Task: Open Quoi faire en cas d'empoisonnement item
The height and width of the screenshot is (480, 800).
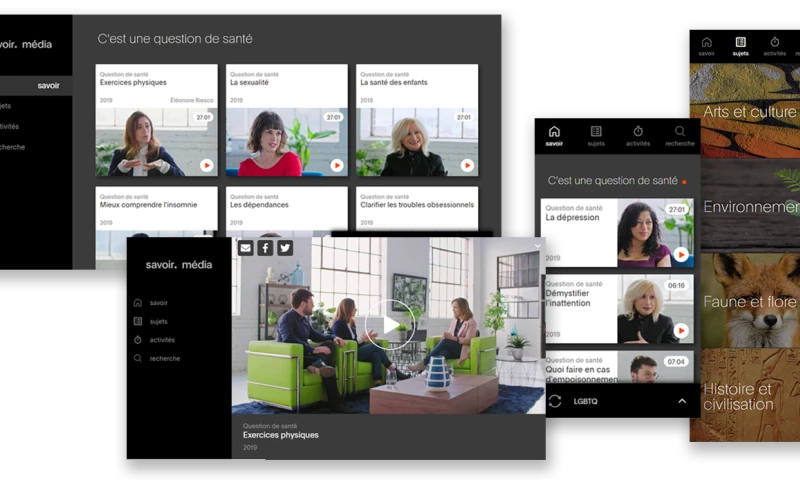Action: (x=617, y=367)
